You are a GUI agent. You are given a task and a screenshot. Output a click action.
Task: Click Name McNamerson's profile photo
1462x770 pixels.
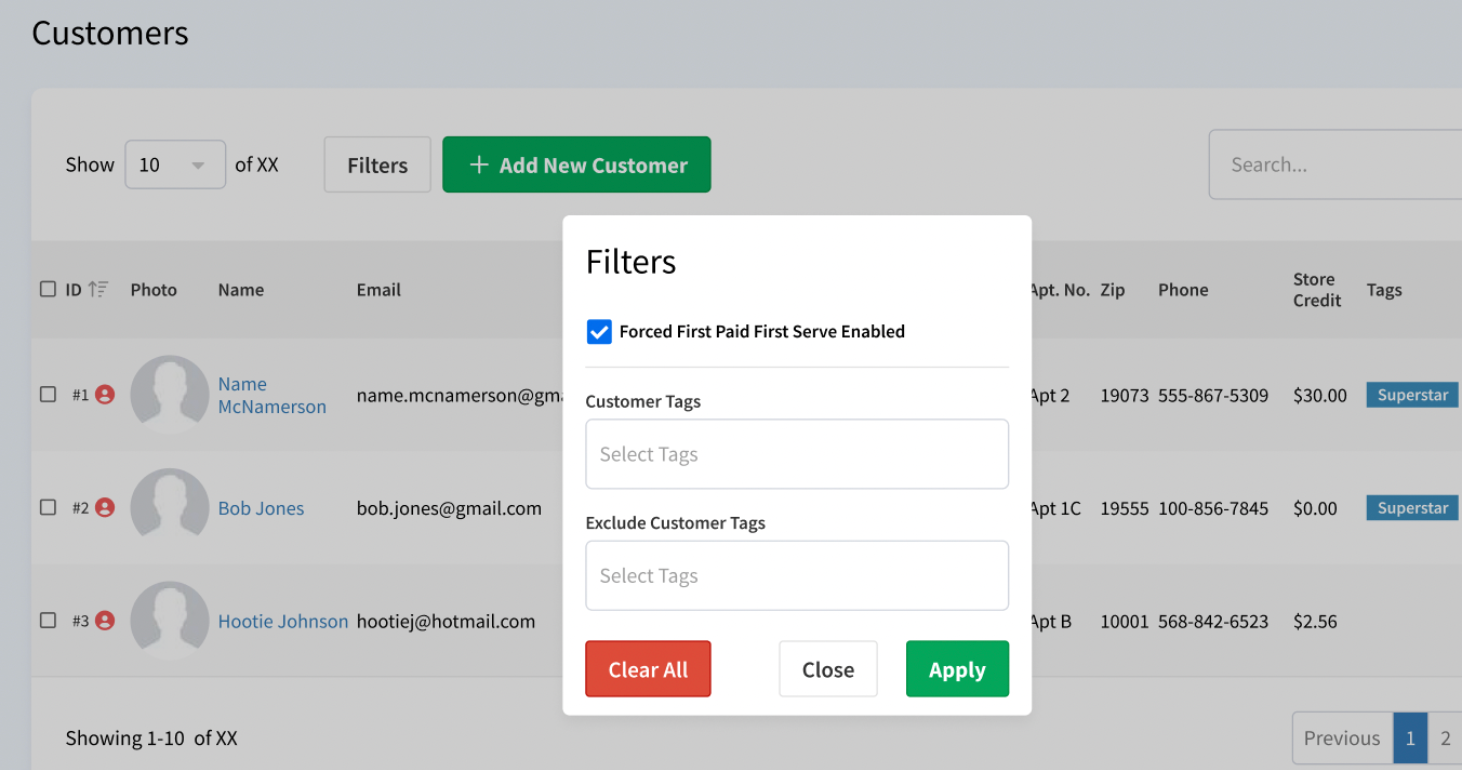tap(170, 394)
